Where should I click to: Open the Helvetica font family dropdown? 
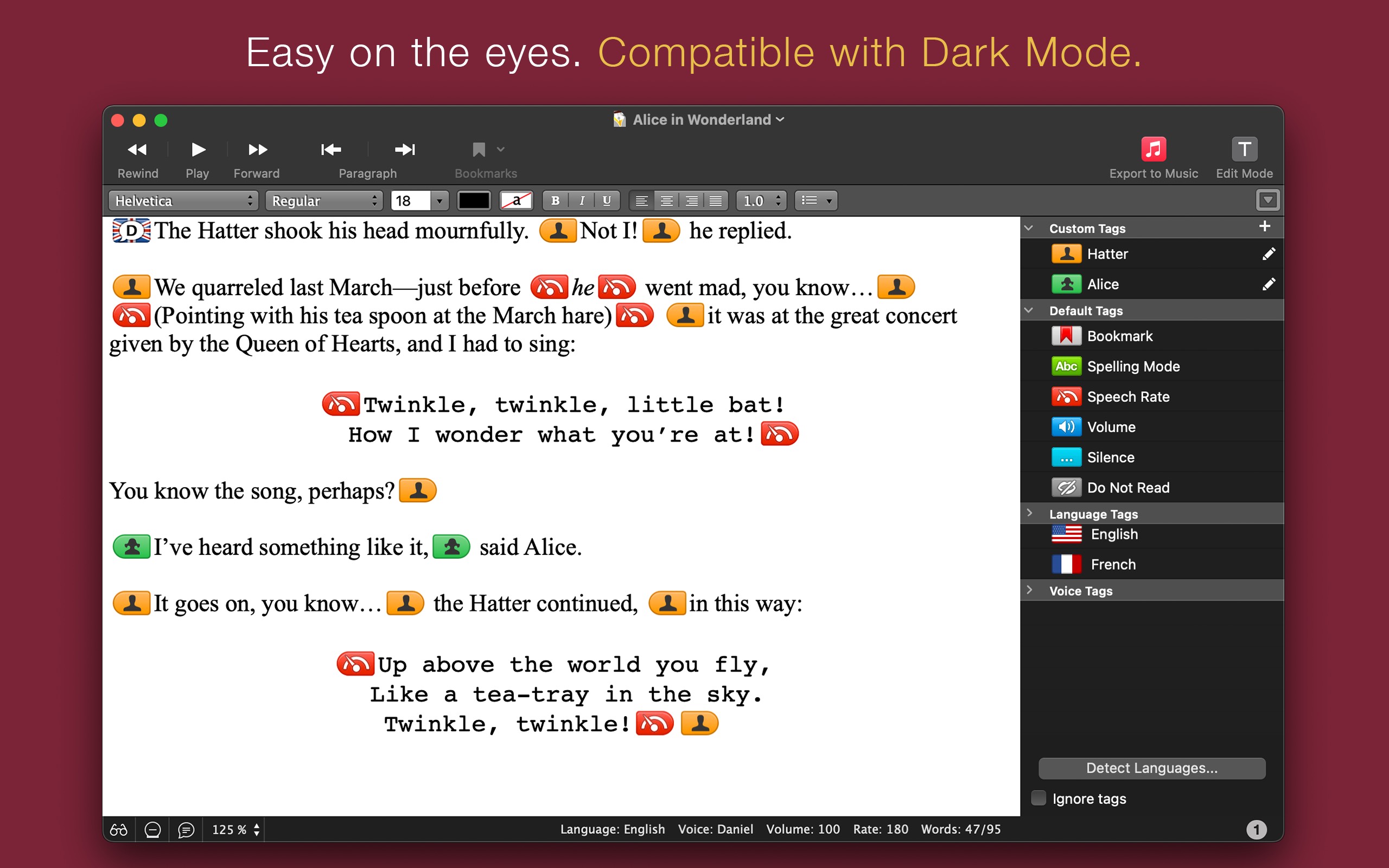coord(183,200)
